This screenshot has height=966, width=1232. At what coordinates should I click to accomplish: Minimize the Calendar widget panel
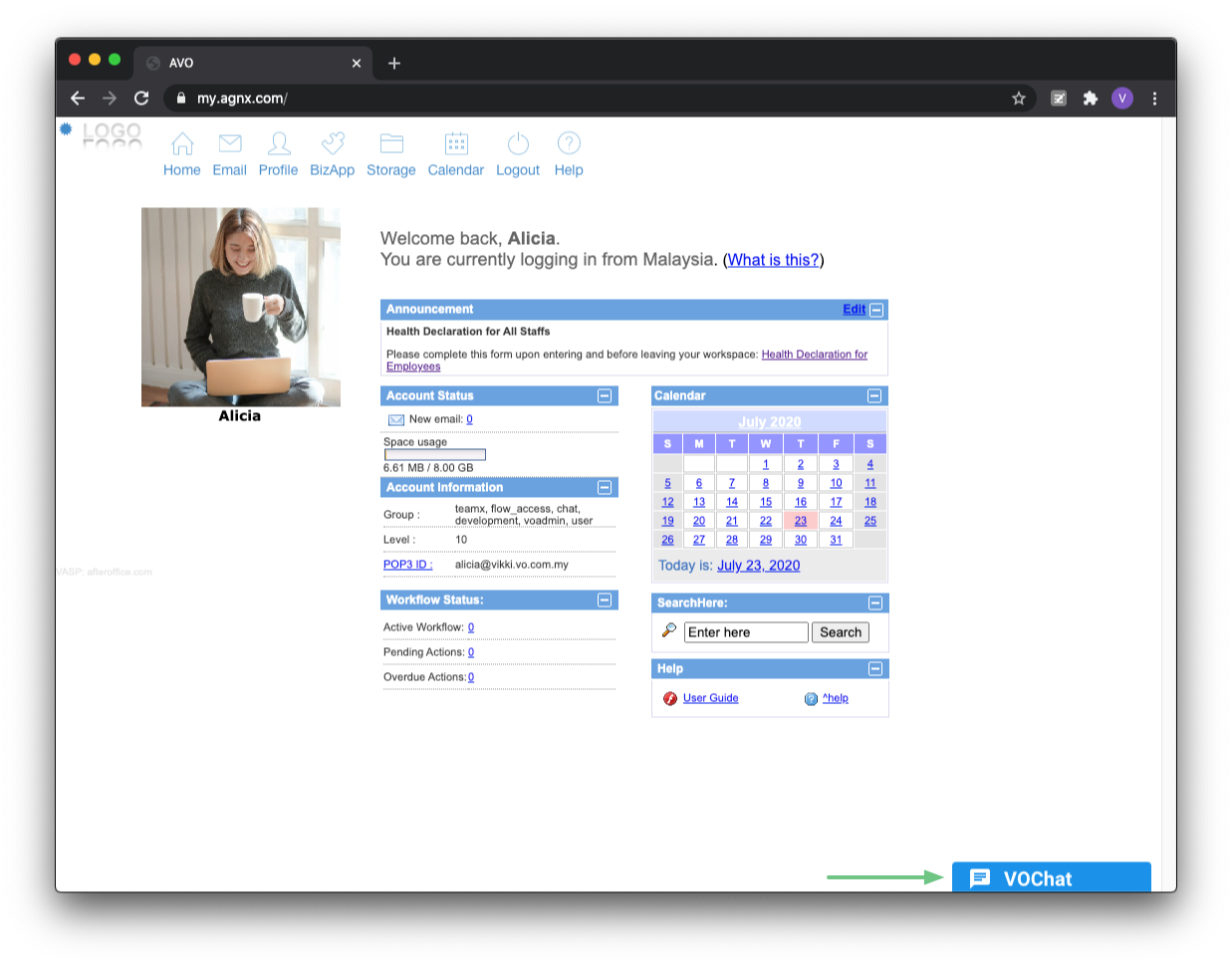(x=874, y=396)
